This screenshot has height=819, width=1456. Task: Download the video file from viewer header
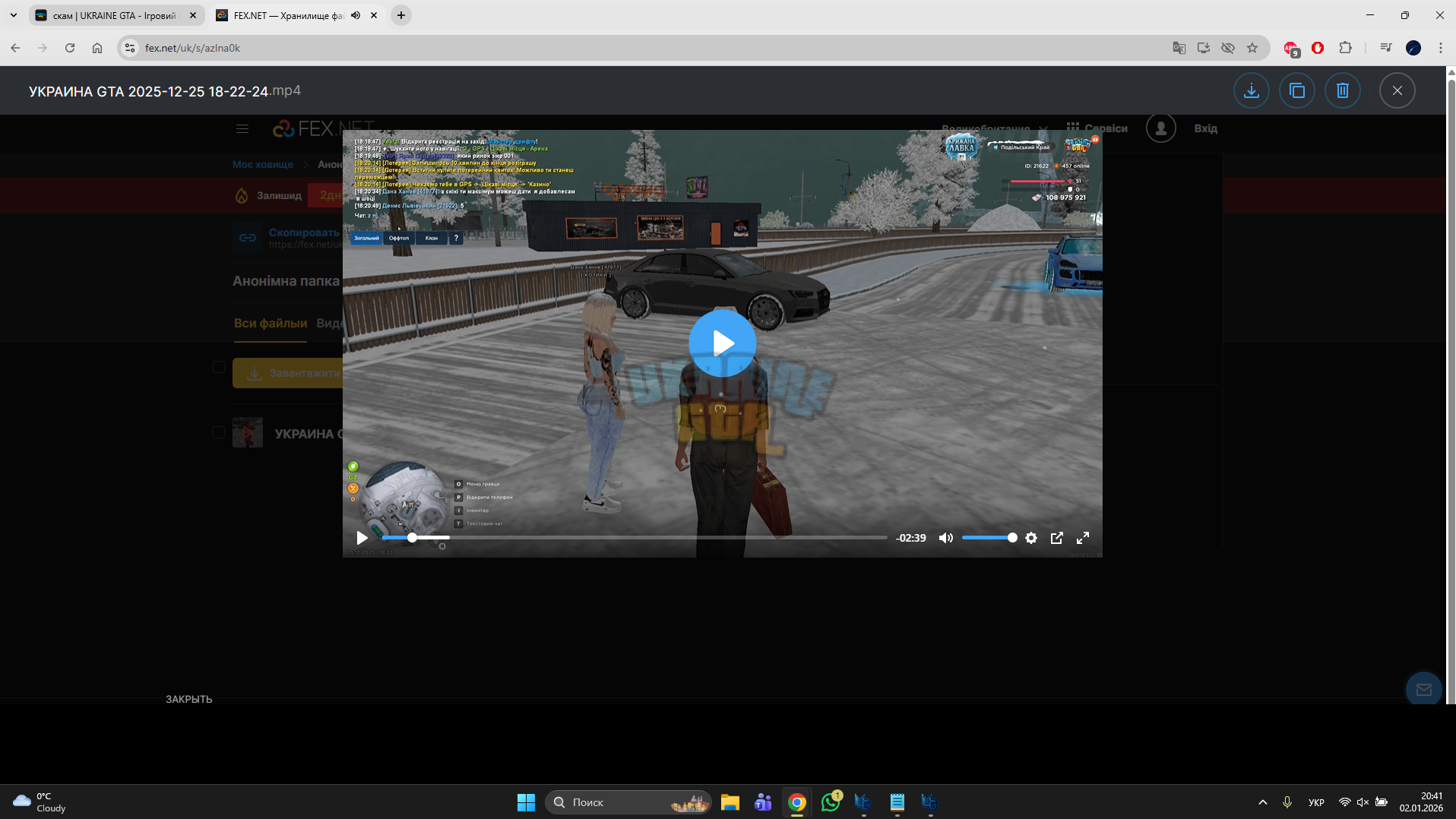(1252, 90)
